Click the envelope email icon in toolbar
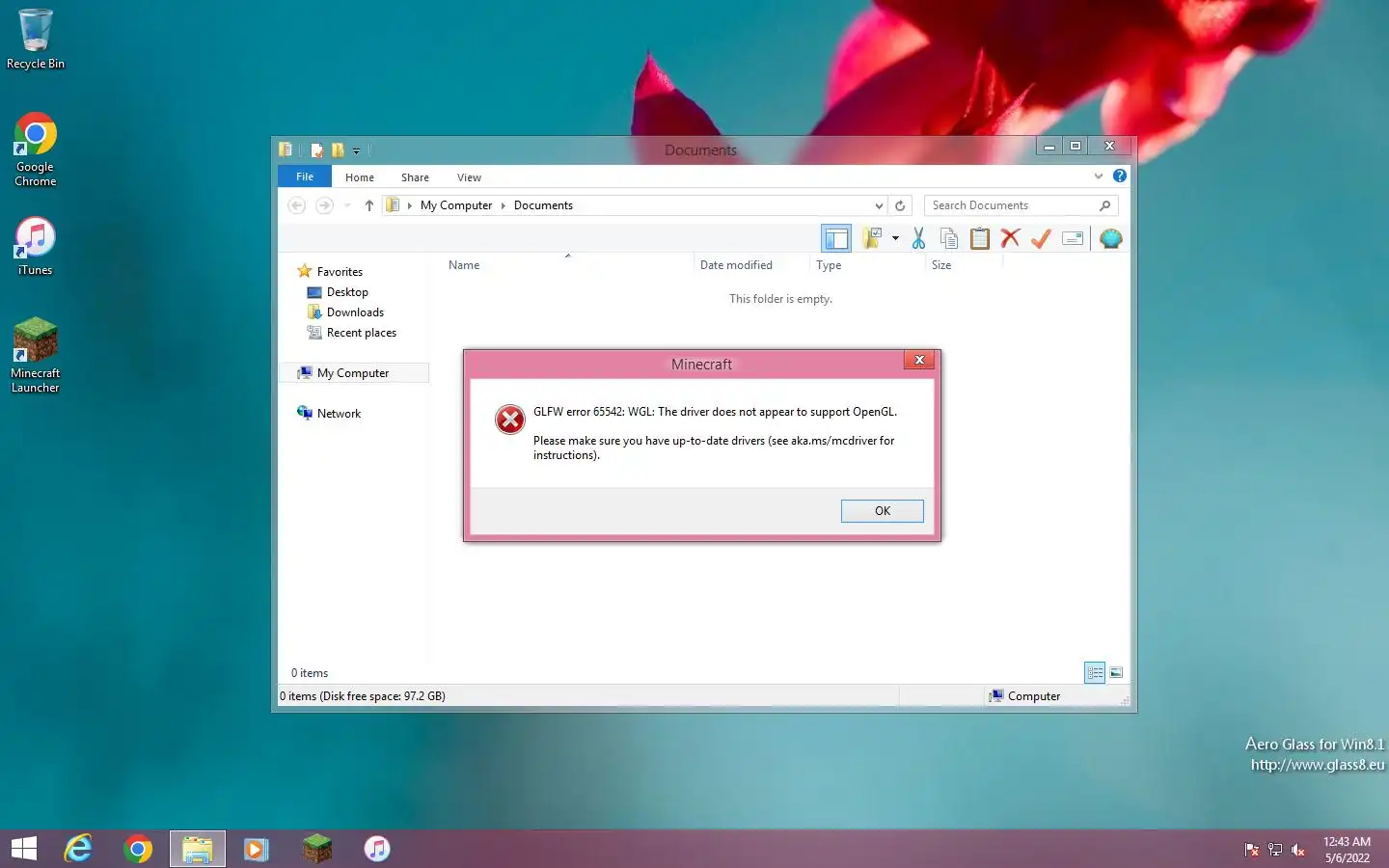This screenshot has height=868, width=1389. pos(1073,238)
